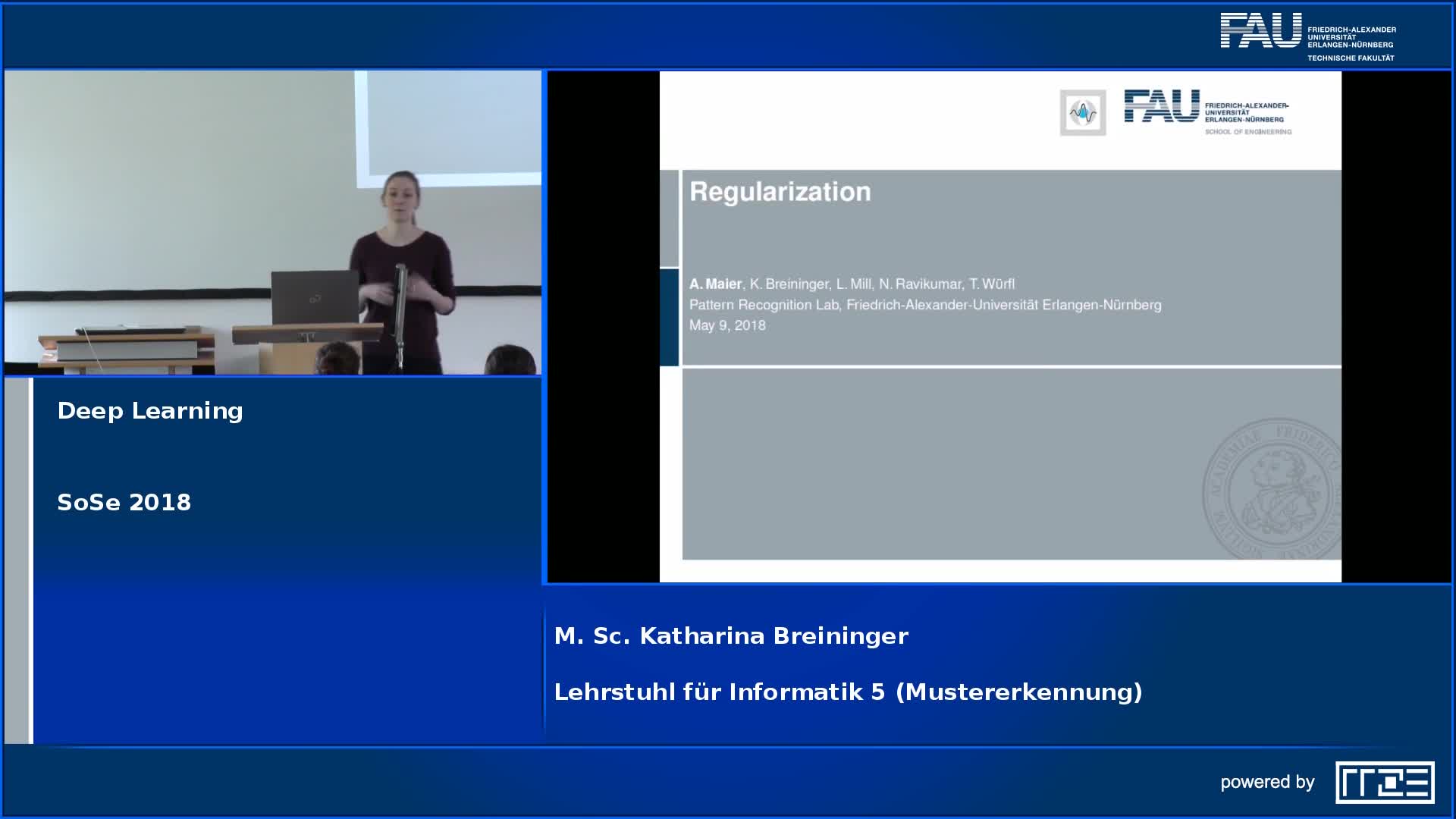Select the 'School of Engineering' emblem area
This screenshot has width=1456, height=819.
[1250, 130]
